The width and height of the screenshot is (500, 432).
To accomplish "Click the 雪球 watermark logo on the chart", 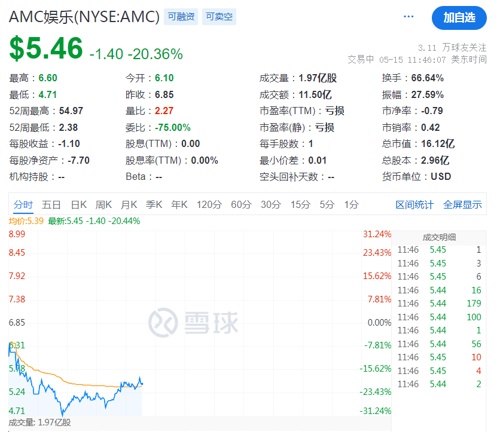I will click(x=193, y=322).
